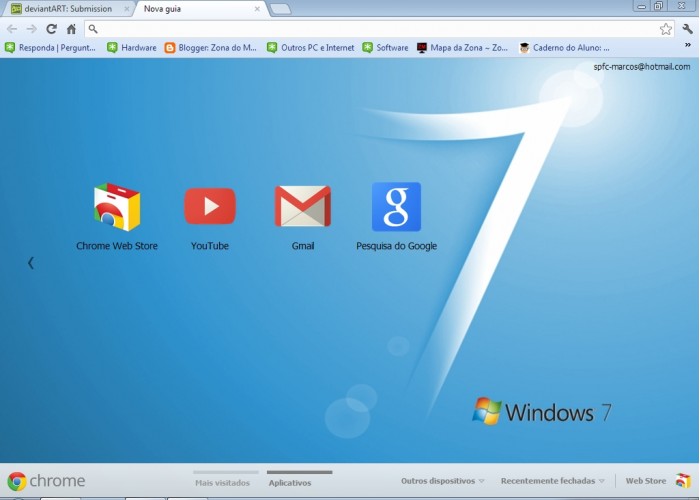This screenshot has height=500, width=700.
Task: Click the reload page icon
Action: tap(51, 29)
